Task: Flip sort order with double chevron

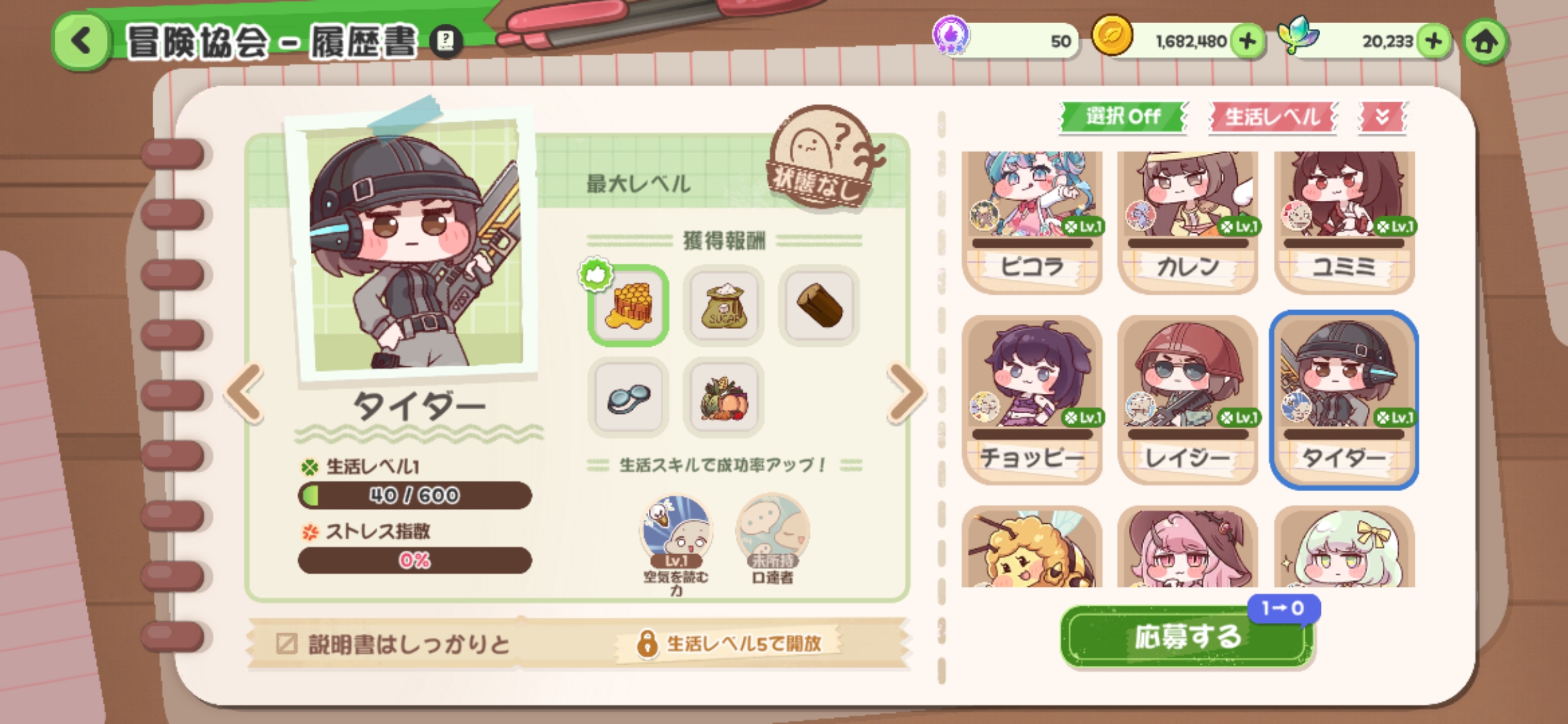Action: click(x=1382, y=117)
